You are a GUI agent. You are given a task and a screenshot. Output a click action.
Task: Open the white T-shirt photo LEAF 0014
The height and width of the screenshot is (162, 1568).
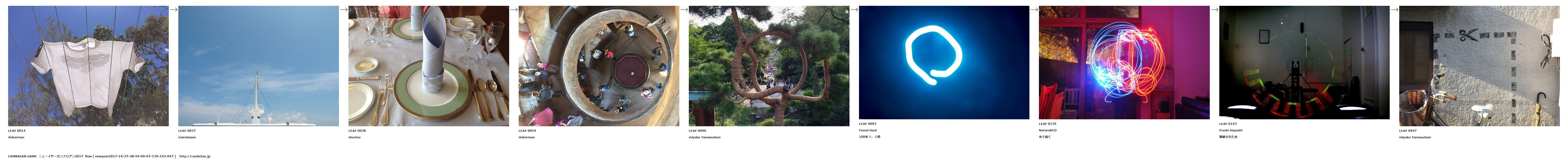pyautogui.click(x=88, y=66)
